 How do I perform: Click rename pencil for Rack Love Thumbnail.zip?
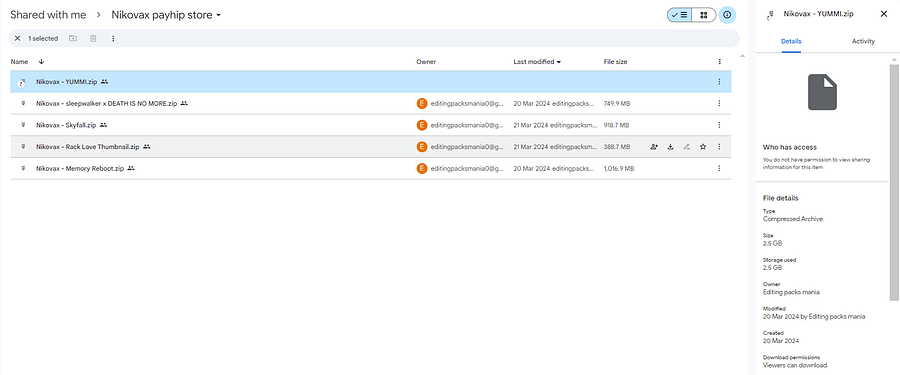pyautogui.click(x=686, y=147)
